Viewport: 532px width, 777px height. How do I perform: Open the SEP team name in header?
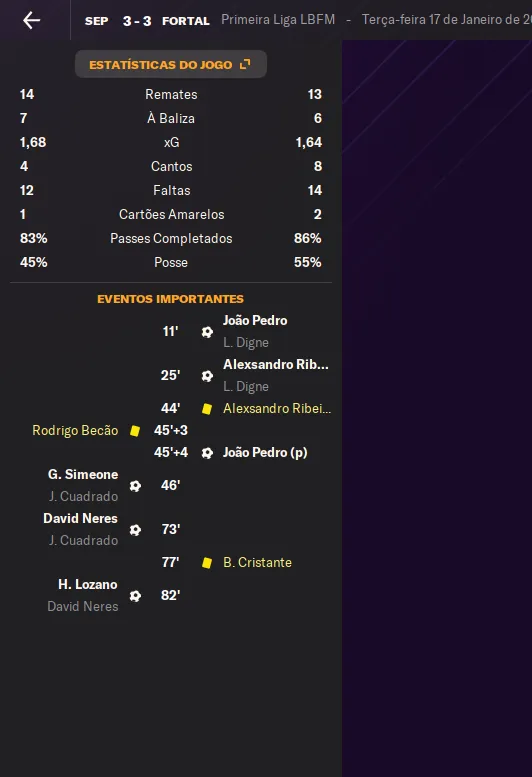point(97,21)
